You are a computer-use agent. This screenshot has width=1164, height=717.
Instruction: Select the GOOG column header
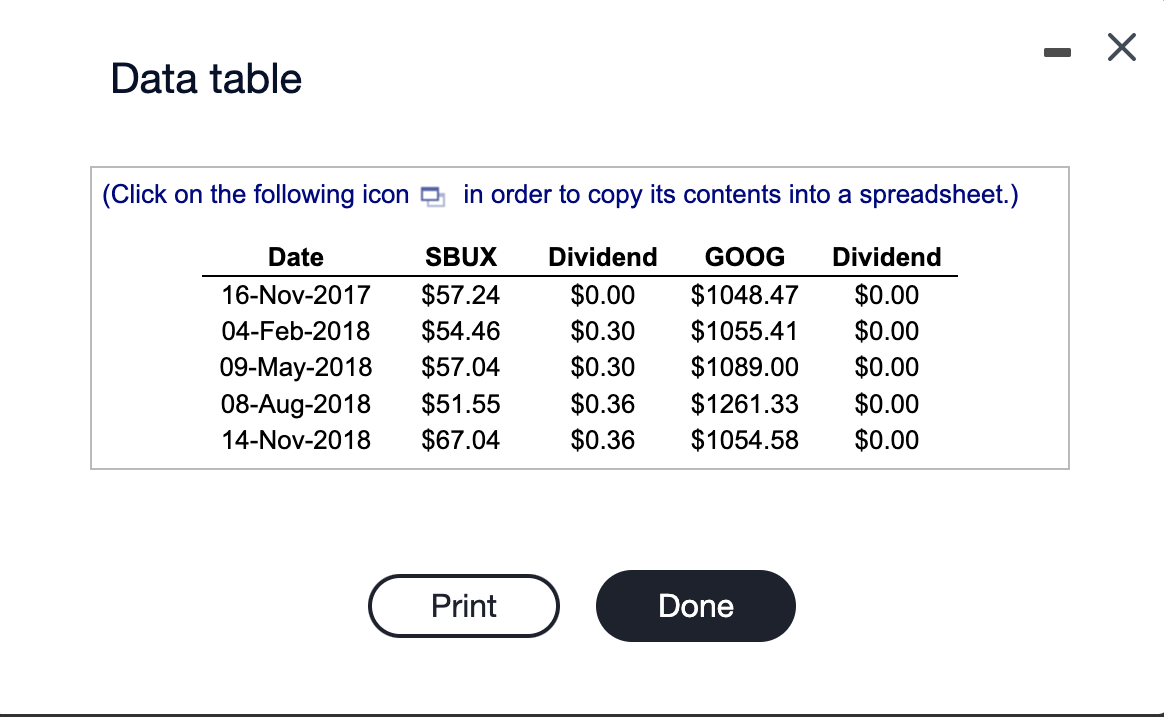[x=745, y=257]
